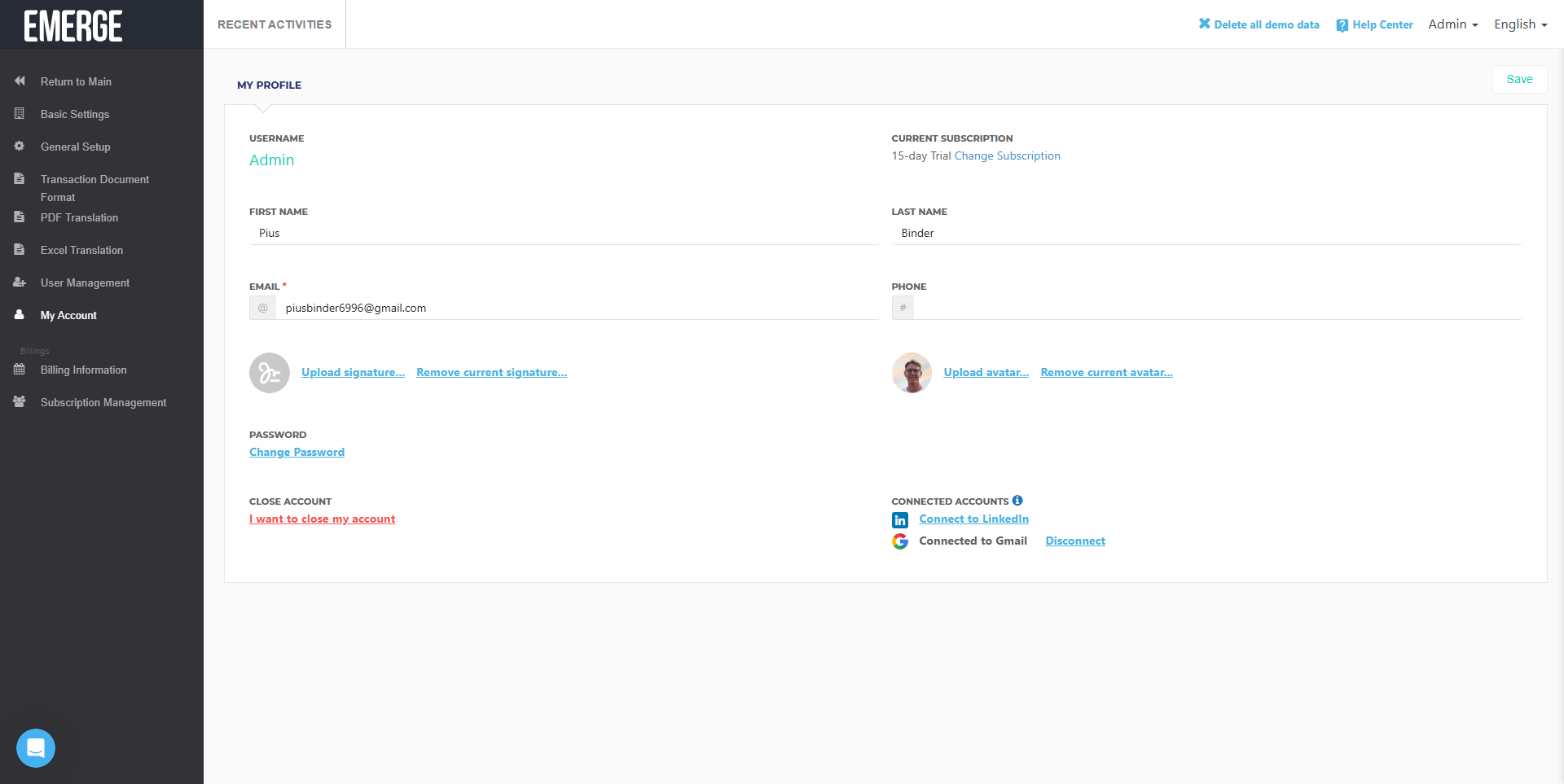Expand the Admin user dropdown
The height and width of the screenshot is (784, 1564).
pyautogui.click(x=1452, y=24)
